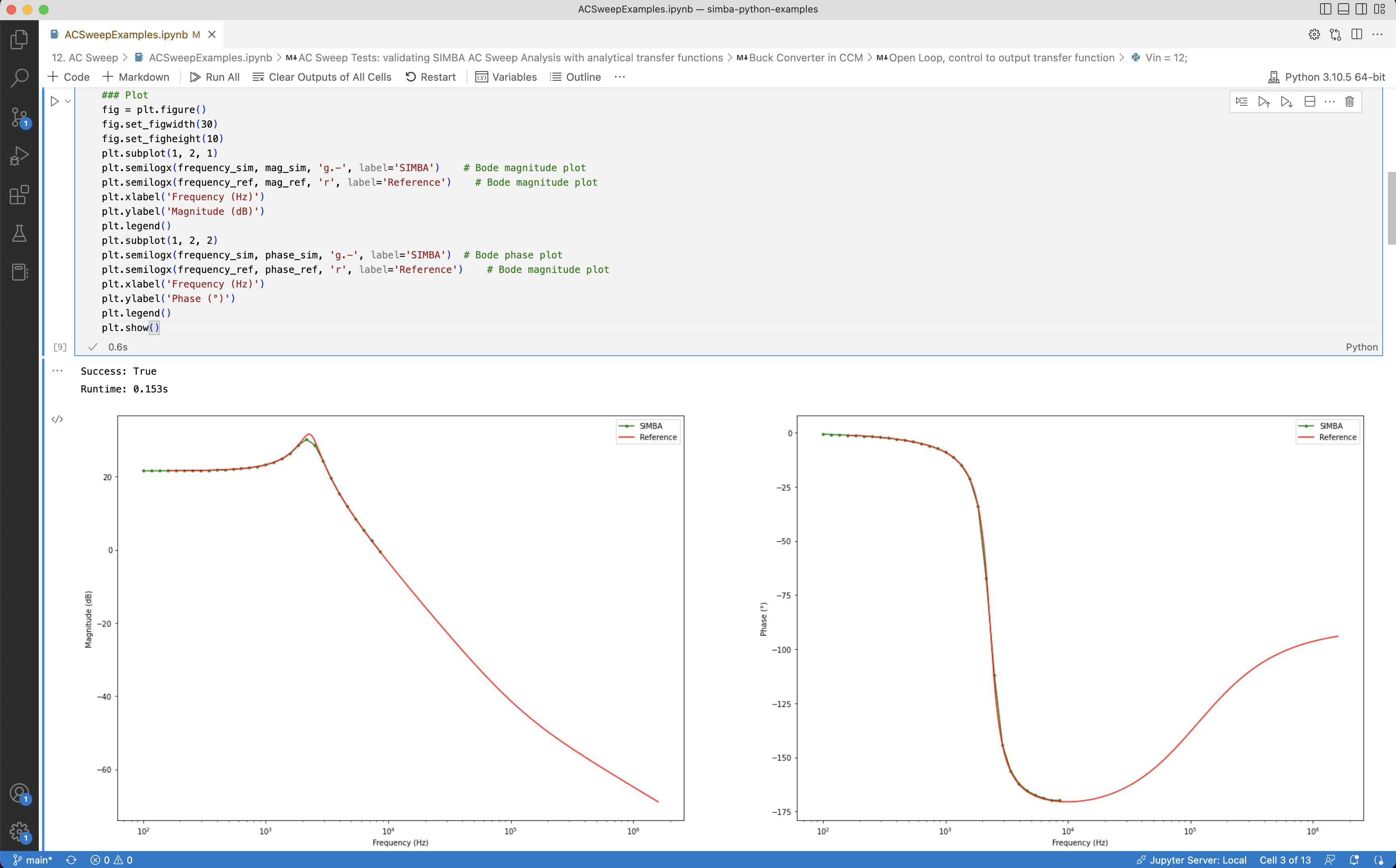
Task: Click Execute Above Cells icon
Action: point(1264,102)
